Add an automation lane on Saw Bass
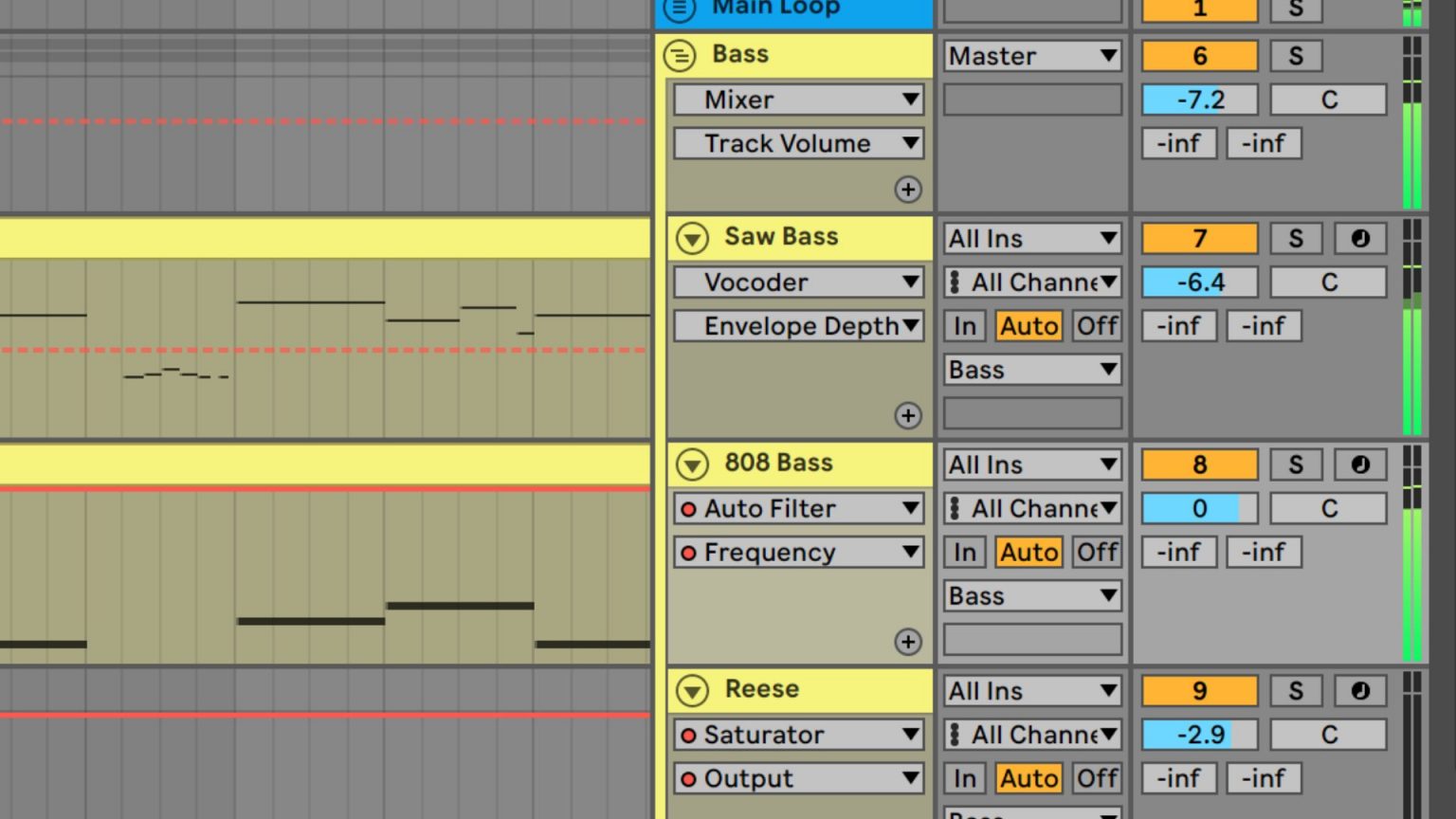Image resolution: width=1456 pixels, height=819 pixels. pos(908,415)
